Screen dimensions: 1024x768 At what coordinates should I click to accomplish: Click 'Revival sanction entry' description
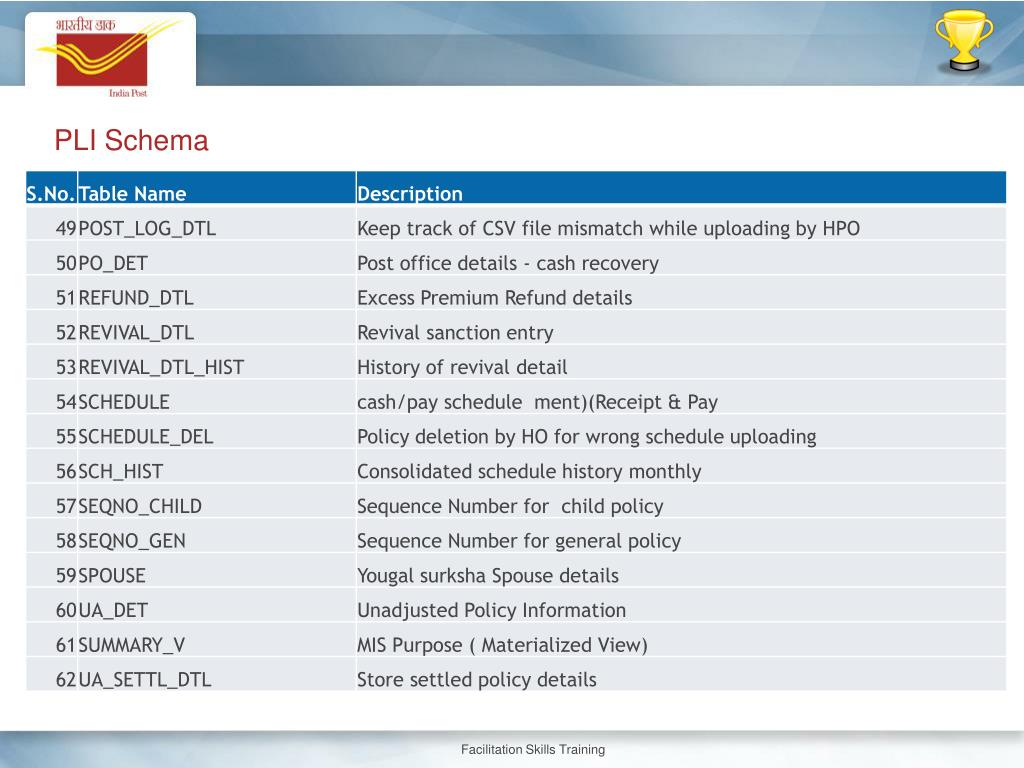tap(455, 332)
